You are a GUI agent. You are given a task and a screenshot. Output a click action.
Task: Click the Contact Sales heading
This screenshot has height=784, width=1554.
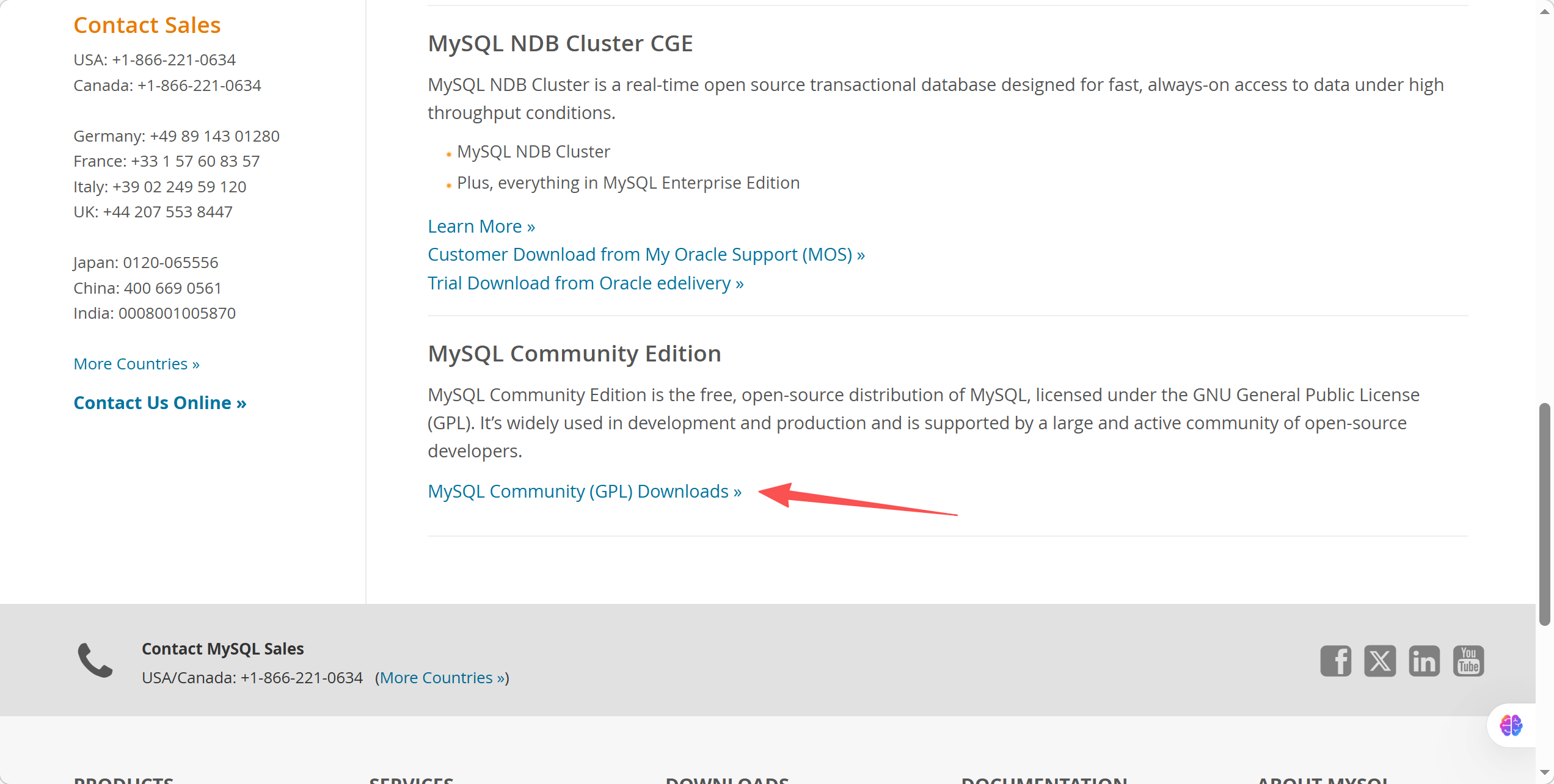(x=147, y=25)
